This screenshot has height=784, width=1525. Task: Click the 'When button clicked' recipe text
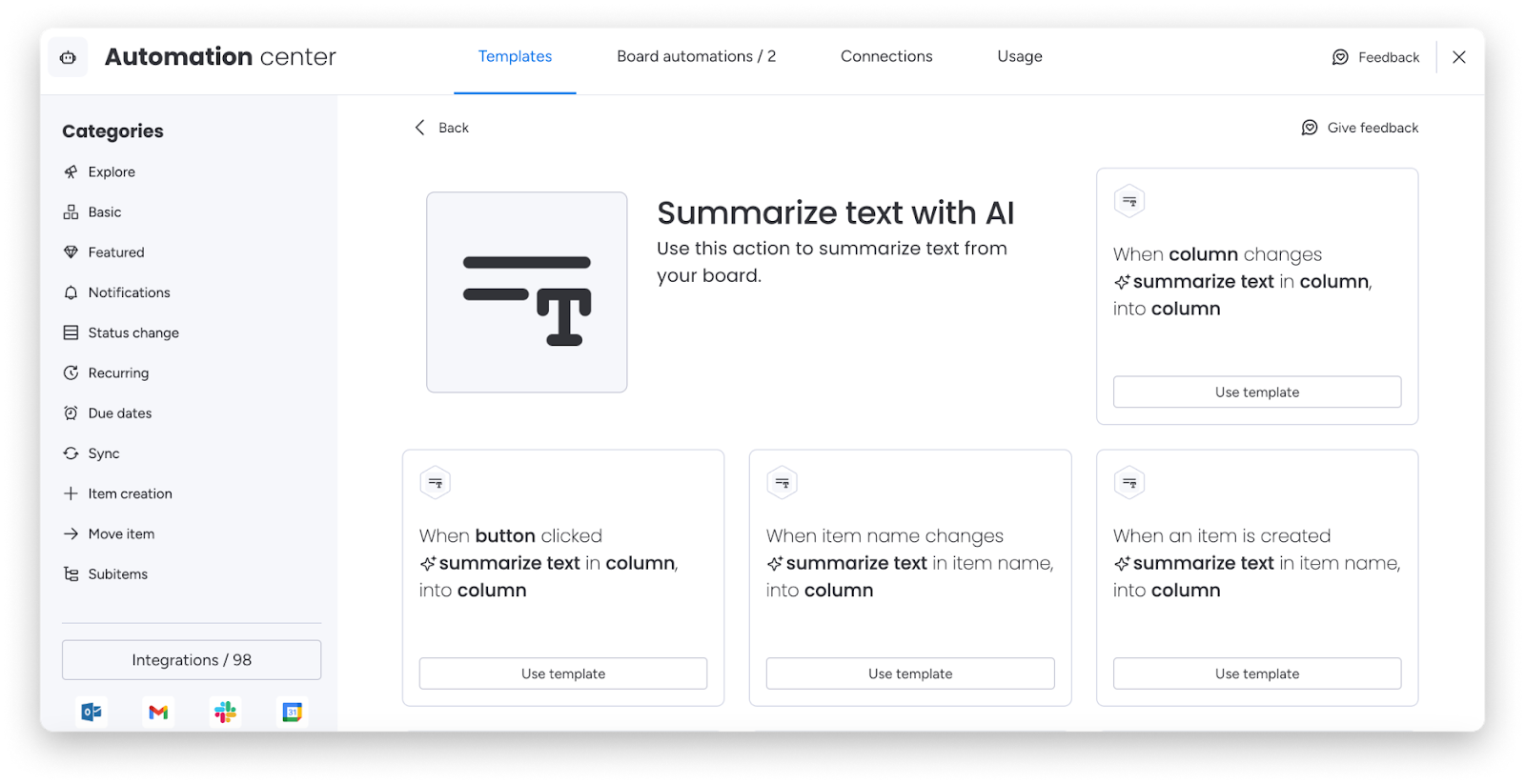point(549,563)
